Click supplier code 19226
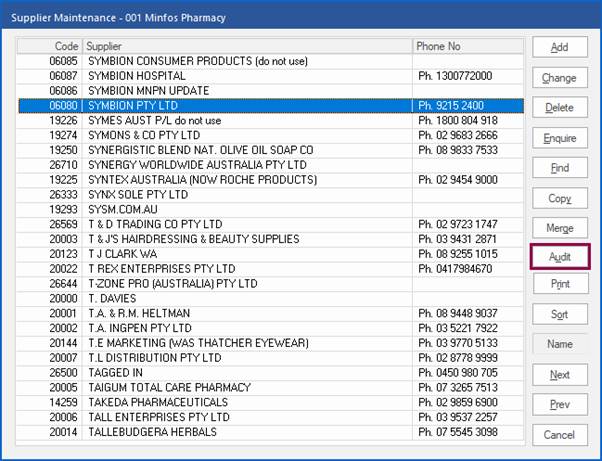The height and width of the screenshot is (461, 602). point(63,120)
